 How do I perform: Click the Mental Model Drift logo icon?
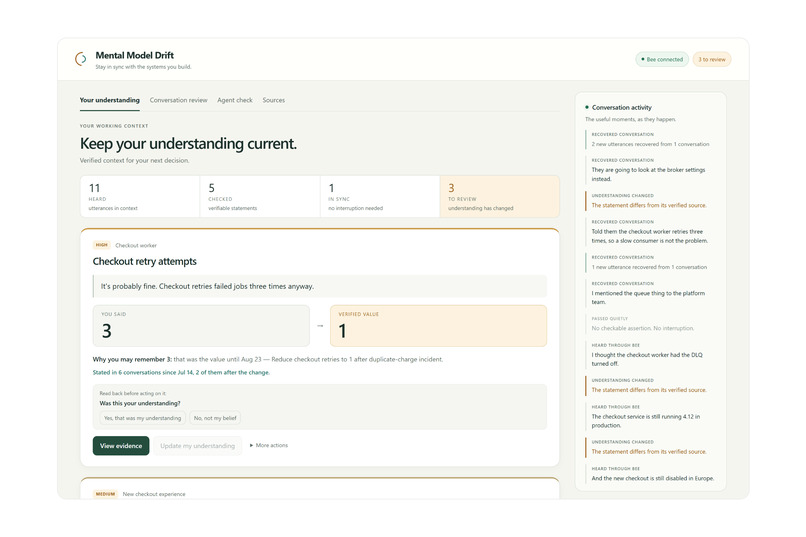[81, 59]
